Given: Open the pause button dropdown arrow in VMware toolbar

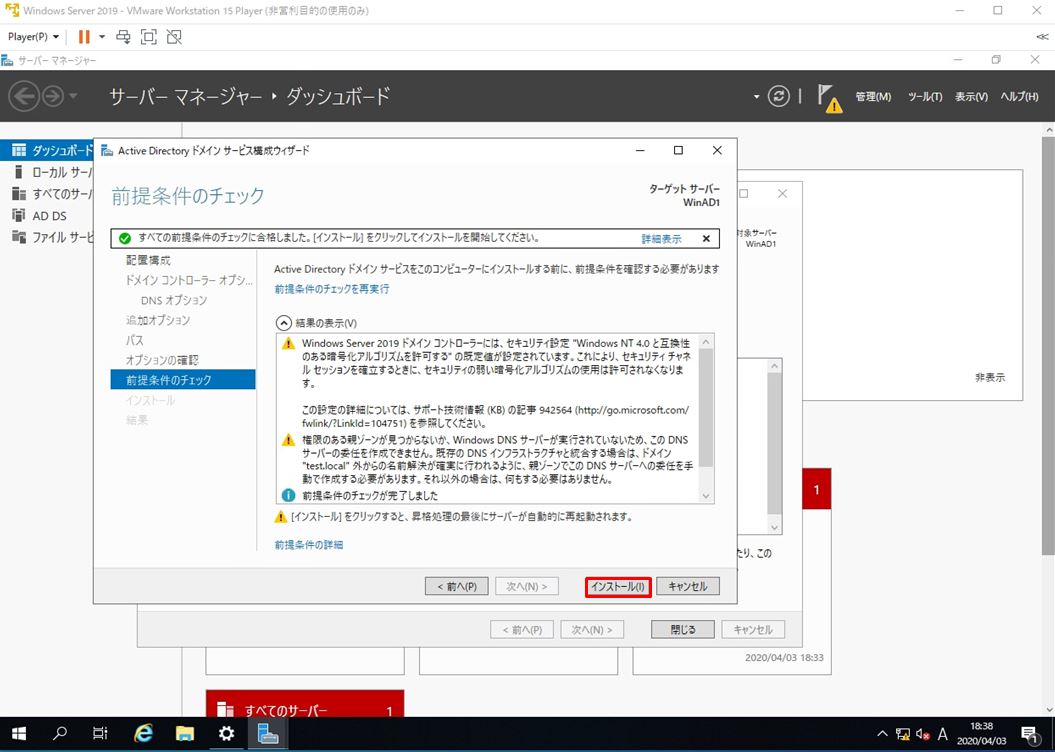Looking at the screenshot, I should click(102, 37).
